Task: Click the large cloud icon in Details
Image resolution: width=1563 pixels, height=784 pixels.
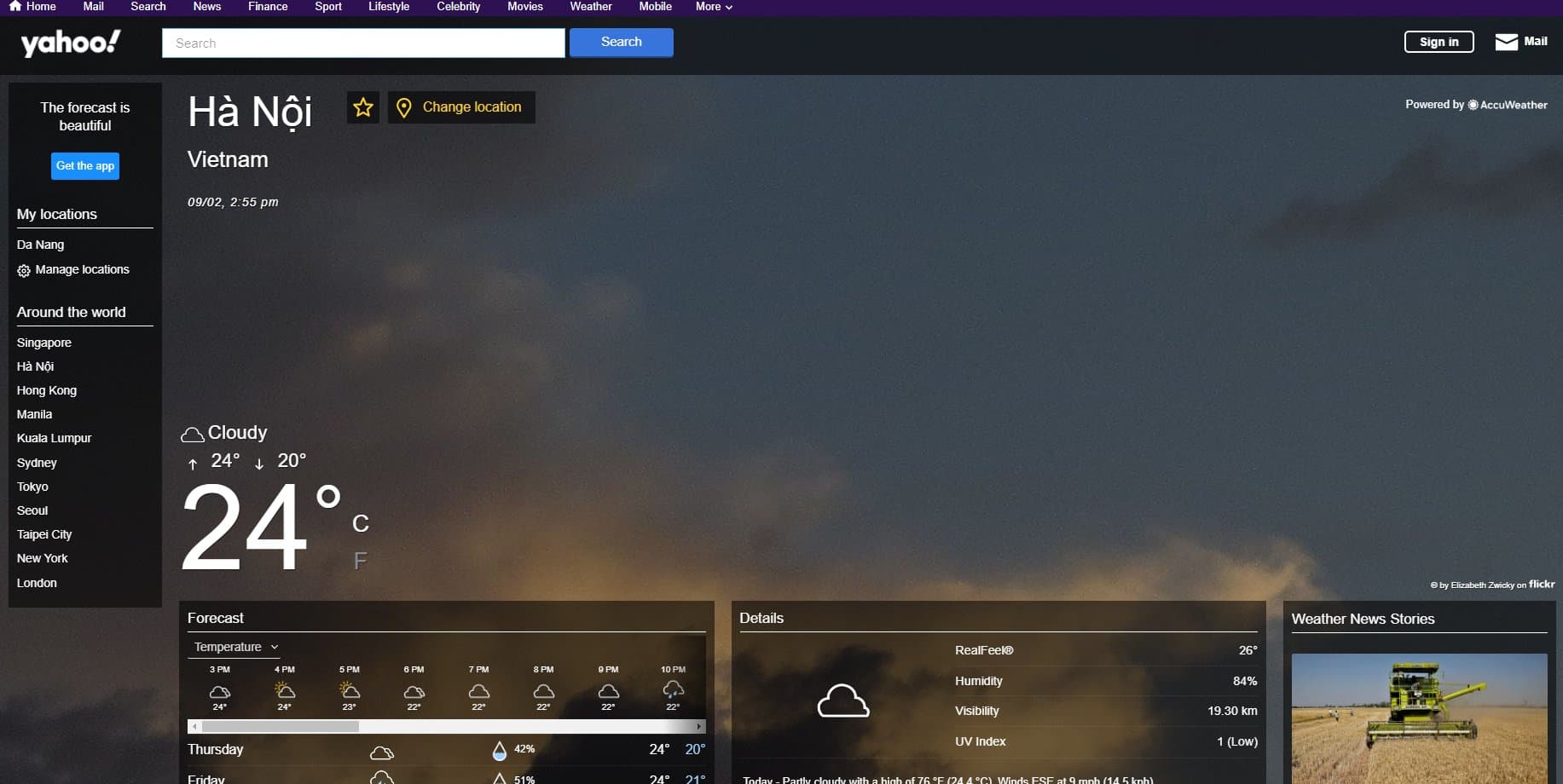Action: point(842,701)
